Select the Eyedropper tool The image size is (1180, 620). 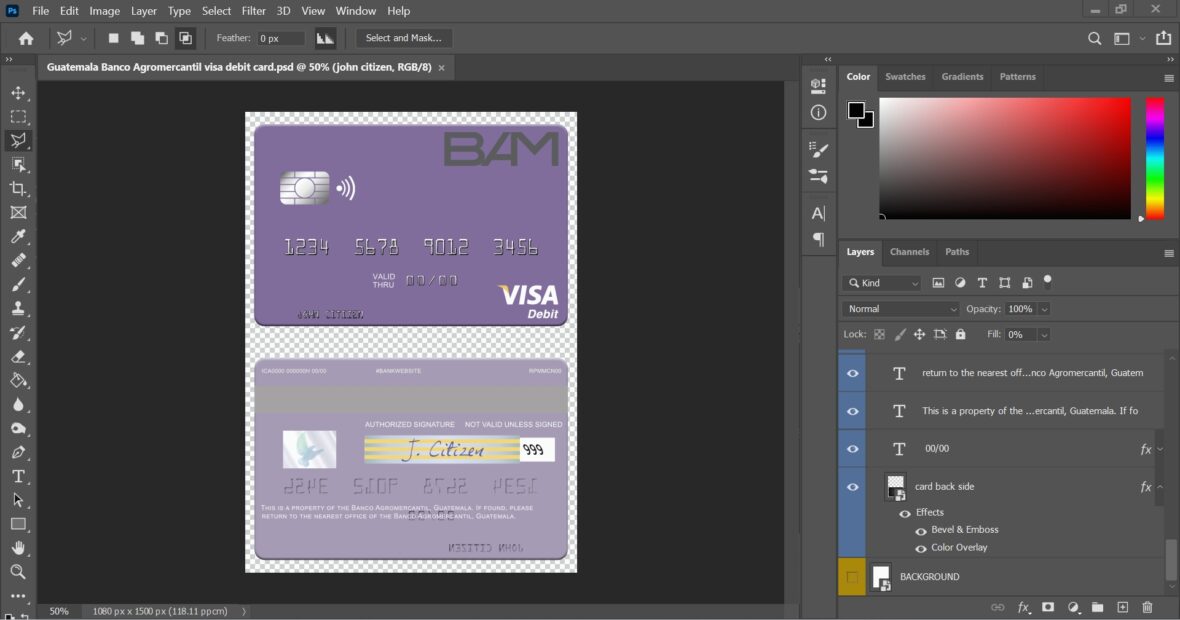click(x=18, y=236)
